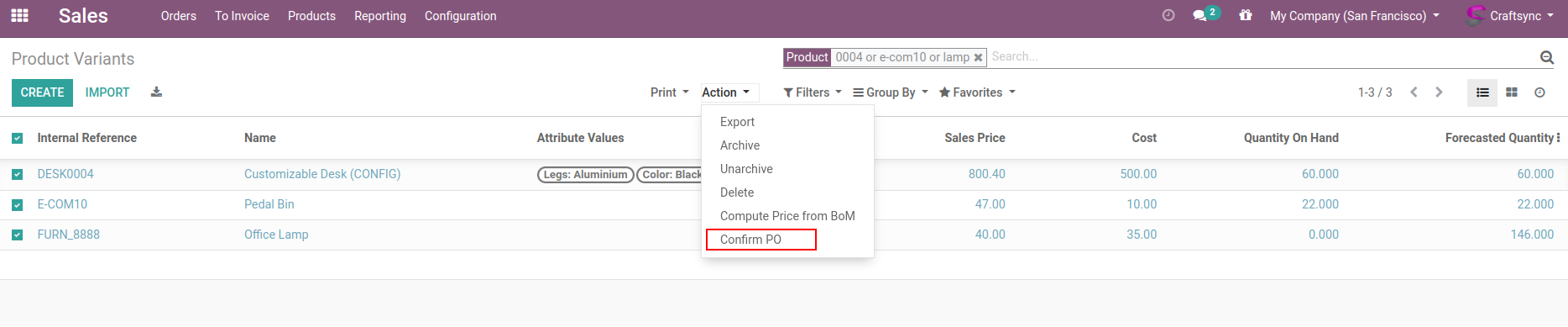Choose Compute Price from BoM

point(787,216)
